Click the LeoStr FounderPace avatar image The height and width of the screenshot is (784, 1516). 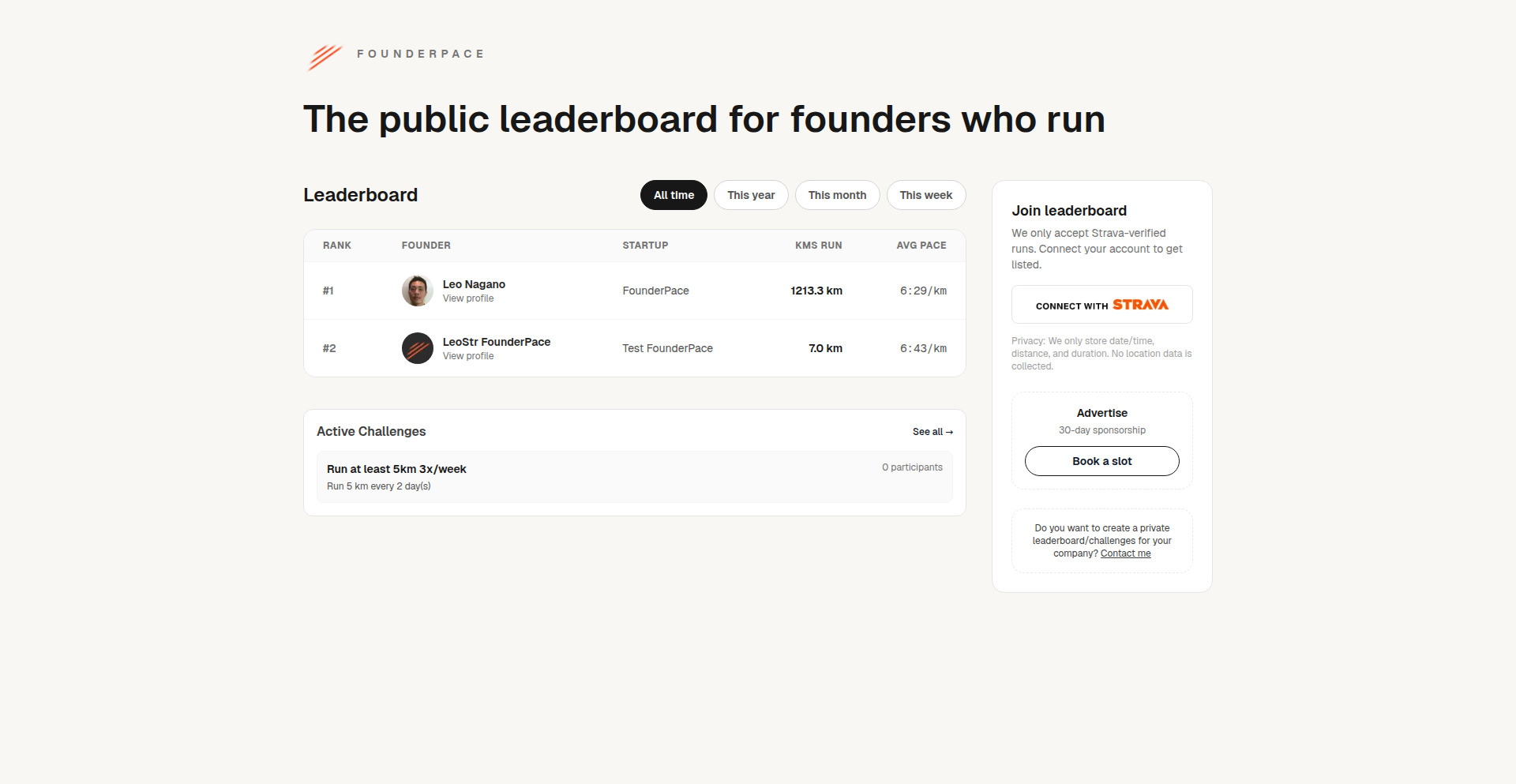point(418,348)
